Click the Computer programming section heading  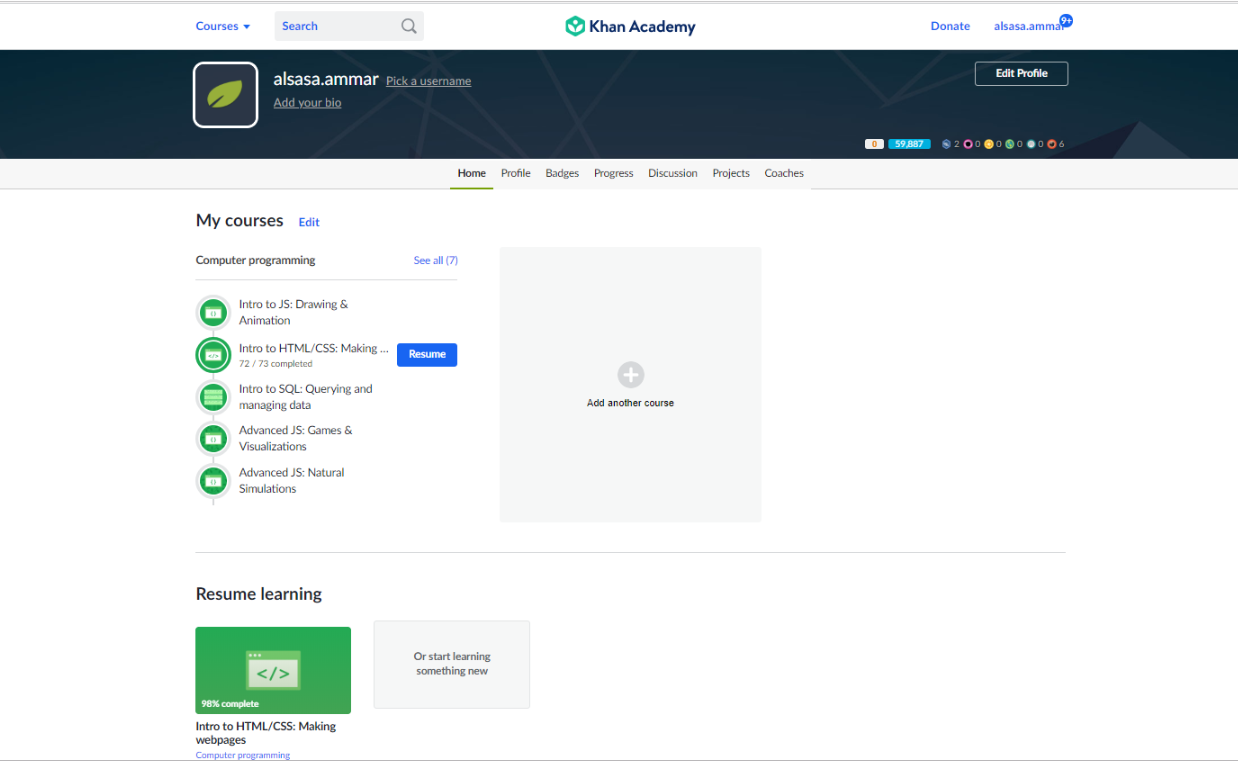(x=255, y=260)
